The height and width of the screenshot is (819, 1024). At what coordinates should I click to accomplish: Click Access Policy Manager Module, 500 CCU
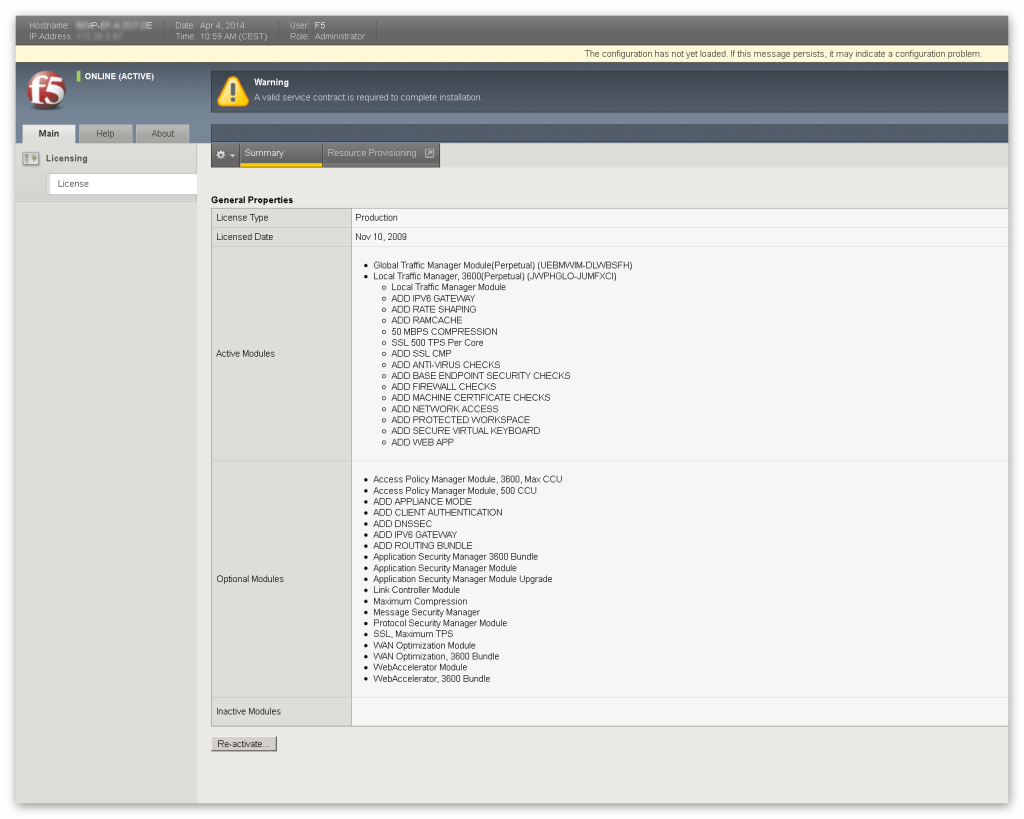pos(455,490)
